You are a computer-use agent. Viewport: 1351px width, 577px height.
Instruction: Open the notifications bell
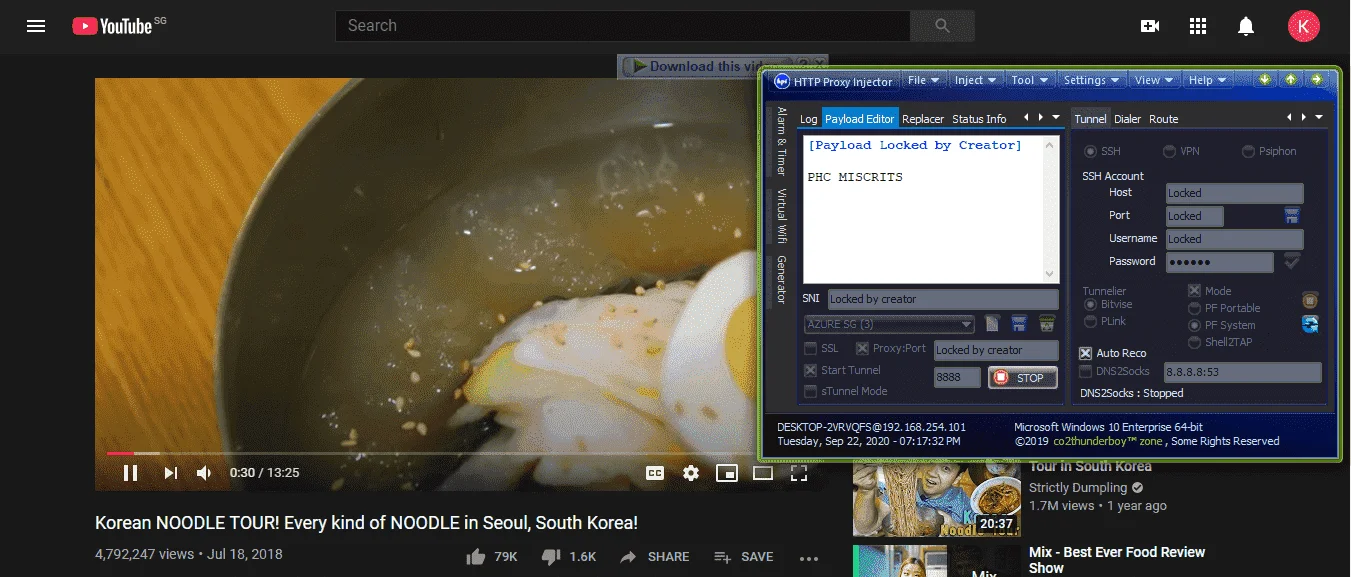(x=1246, y=26)
